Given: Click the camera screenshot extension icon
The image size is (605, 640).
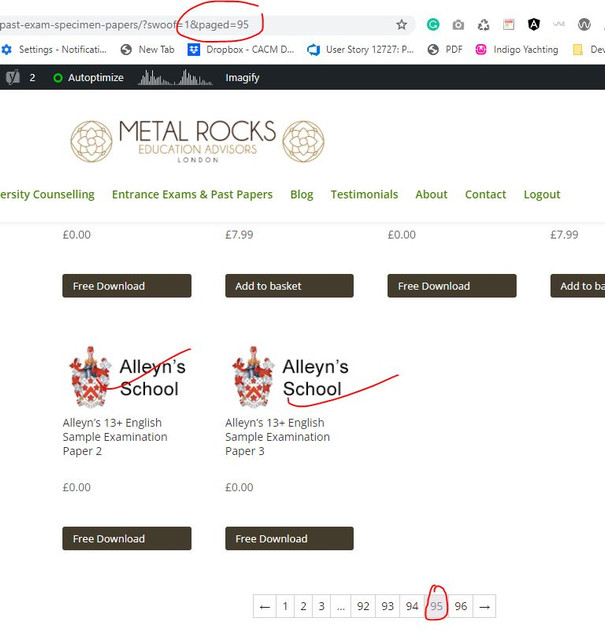Looking at the screenshot, I should click(x=458, y=25).
